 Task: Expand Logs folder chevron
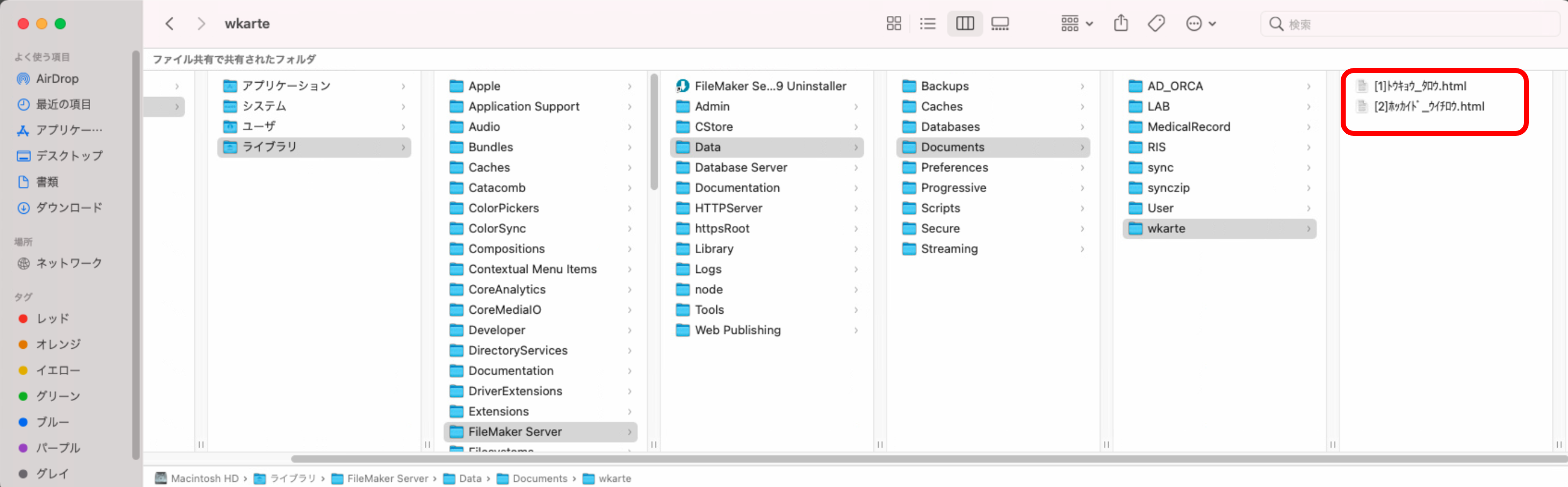856,269
